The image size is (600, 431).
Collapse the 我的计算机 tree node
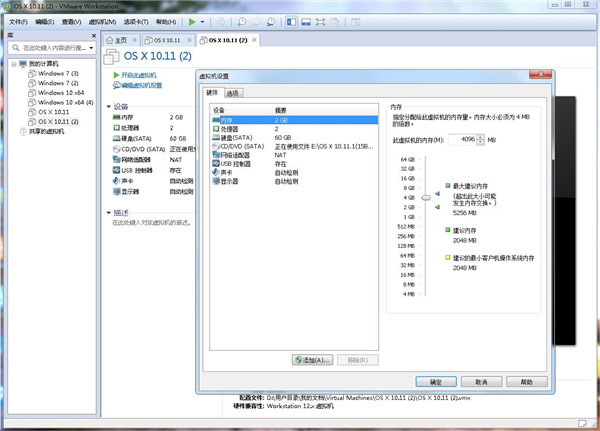tap(14, 64)
